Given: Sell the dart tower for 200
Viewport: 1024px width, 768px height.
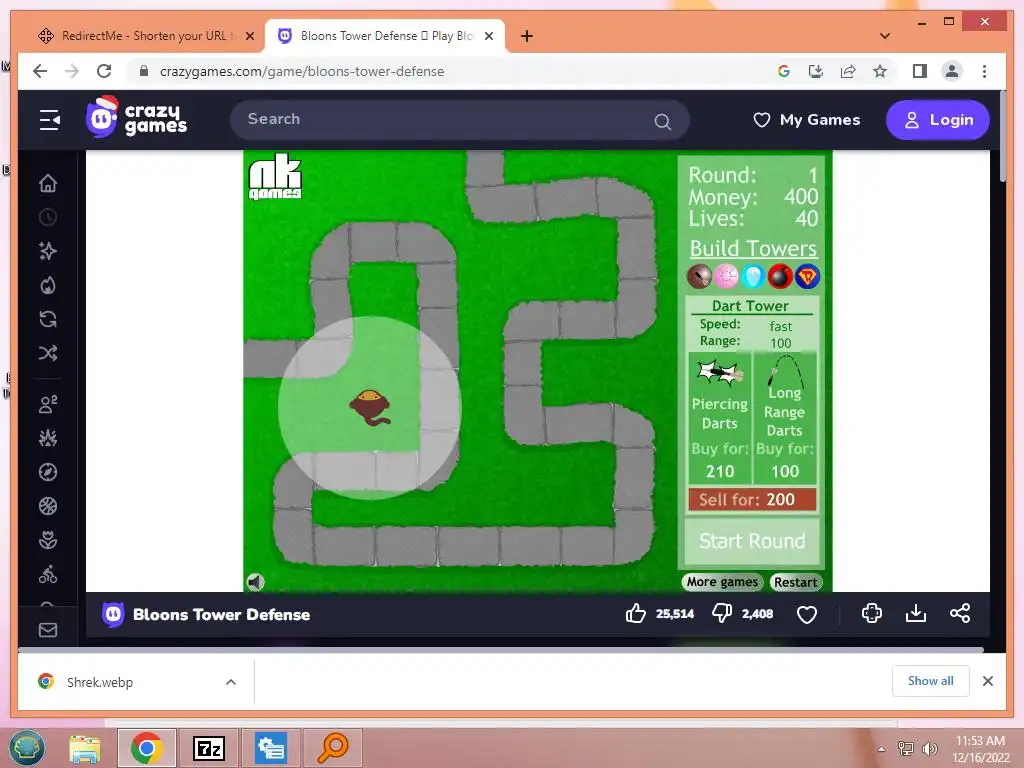Looking at the screenshot, I should coord(752,500).
